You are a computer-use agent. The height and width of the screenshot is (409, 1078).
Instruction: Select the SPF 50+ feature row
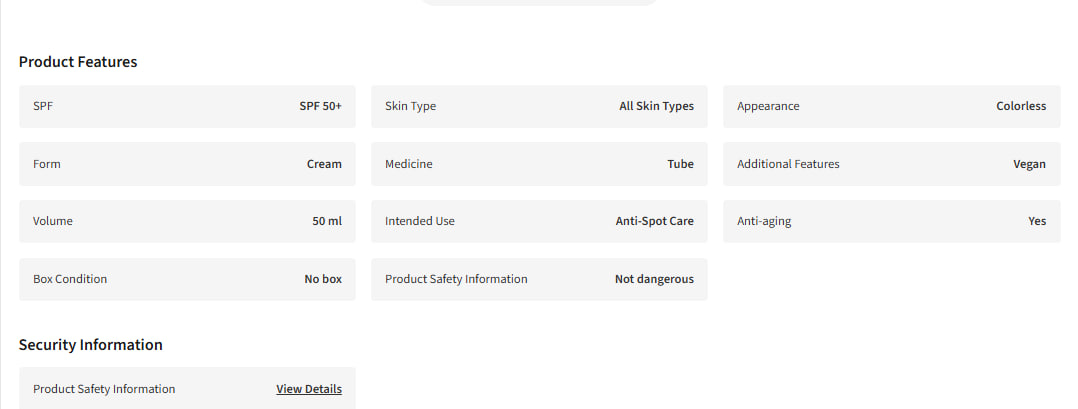point(187,107)
